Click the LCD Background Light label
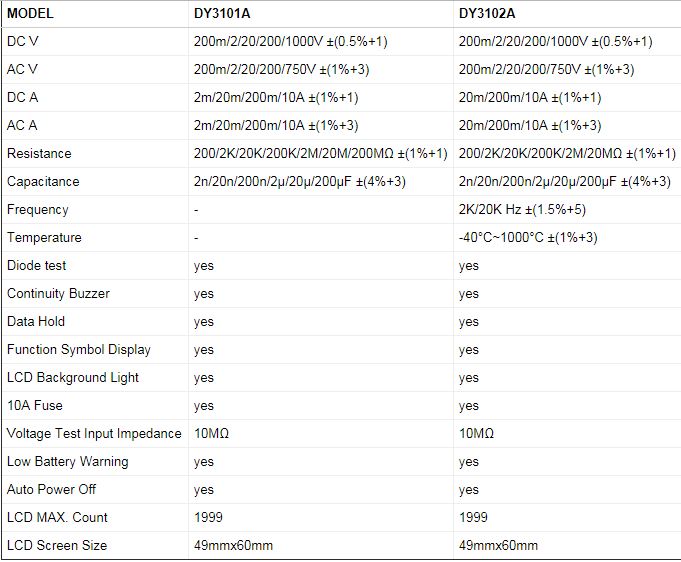This screenshot has width=681, height=562. (73, 378)
